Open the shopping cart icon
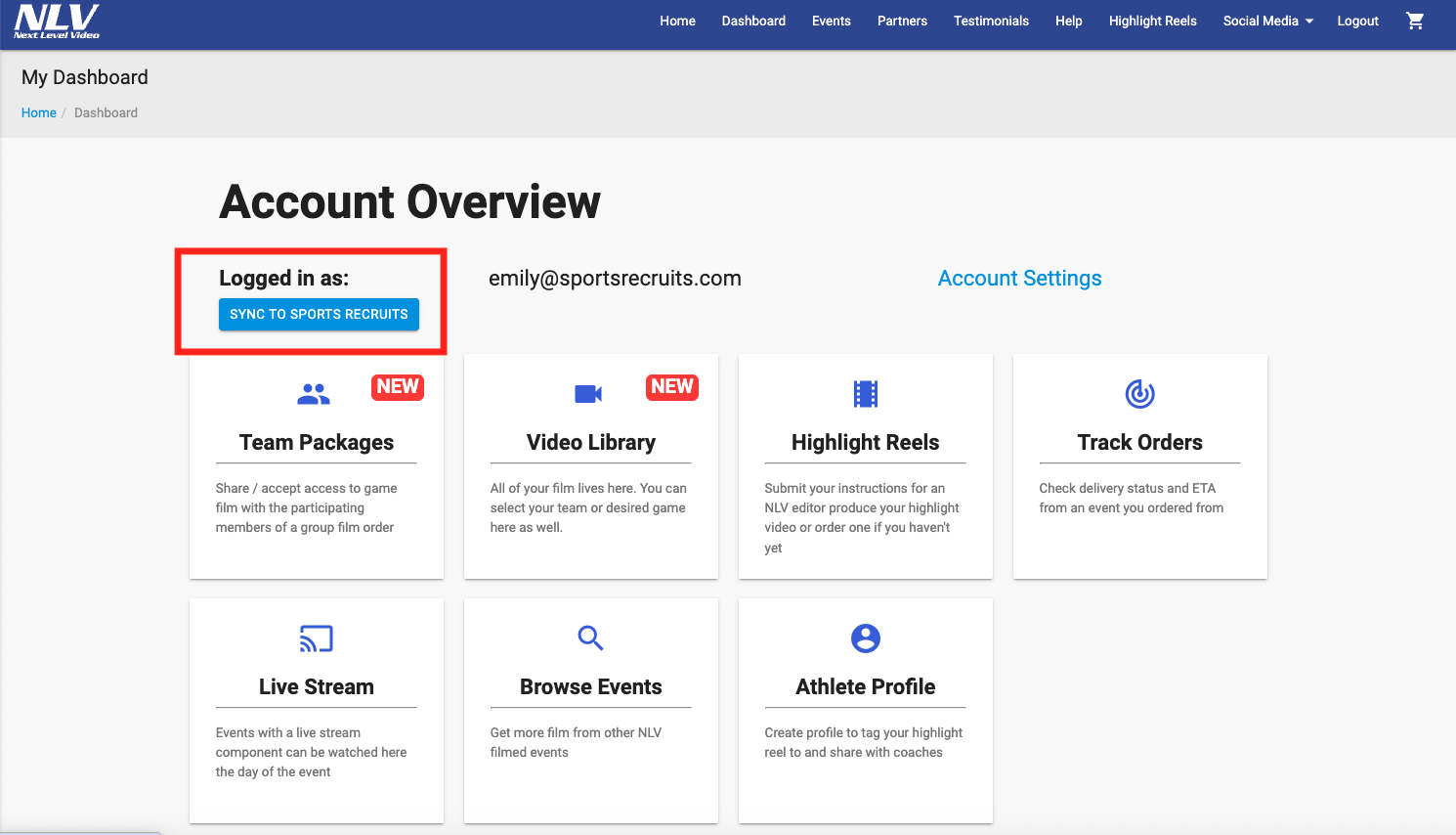 point(1414,21)
